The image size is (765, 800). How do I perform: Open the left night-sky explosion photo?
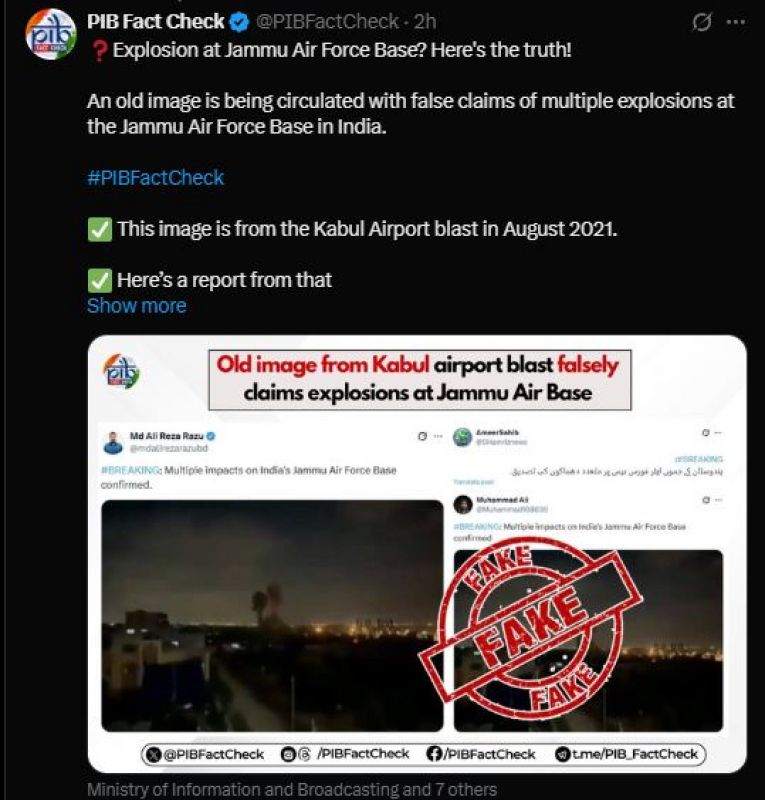tap(272, 614)
